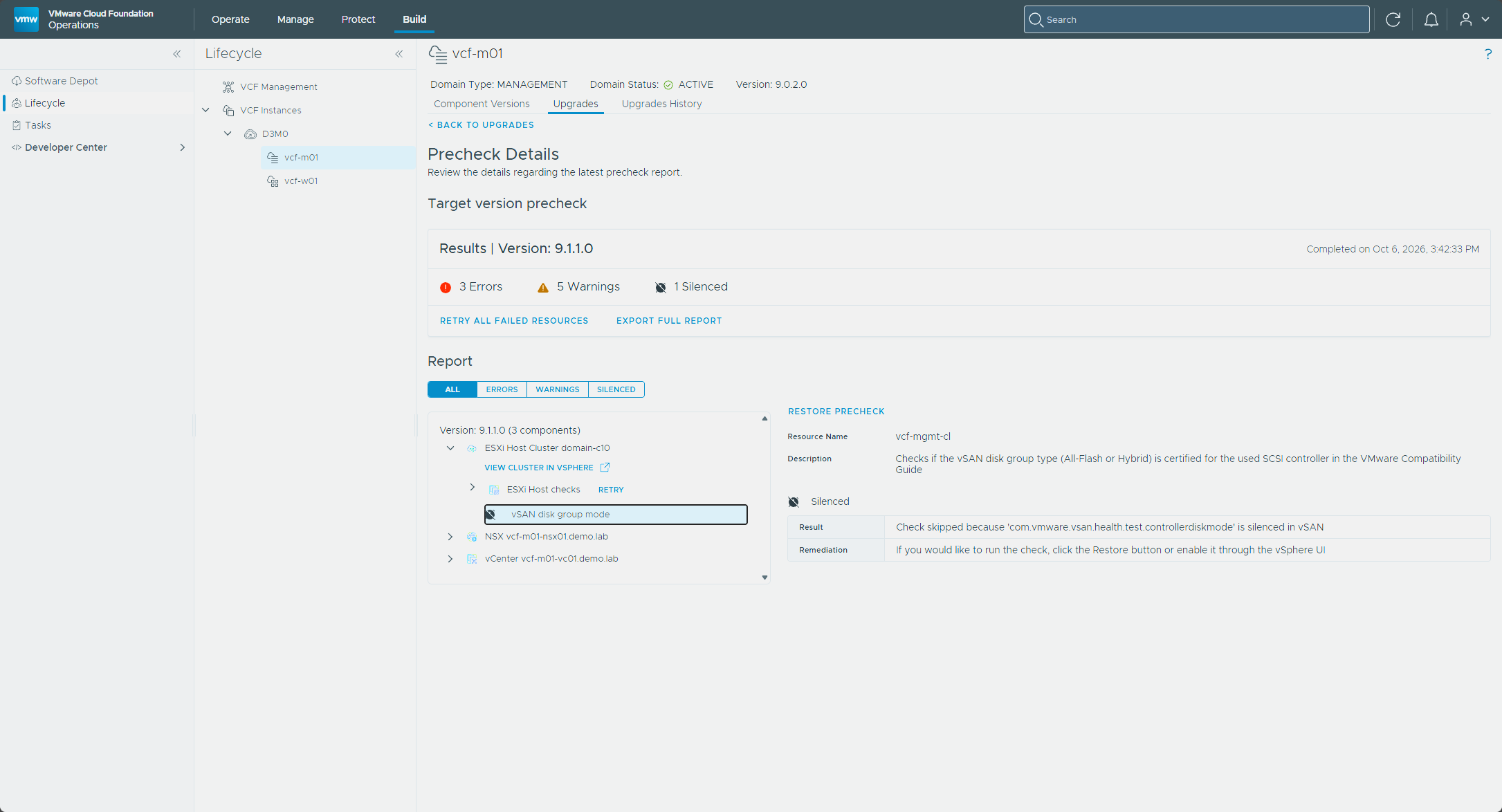The height and width of the screenshot is (812, 1502).
Task: Collapse the Lifecycle panel double-chevron
Action: coord(399,54)
